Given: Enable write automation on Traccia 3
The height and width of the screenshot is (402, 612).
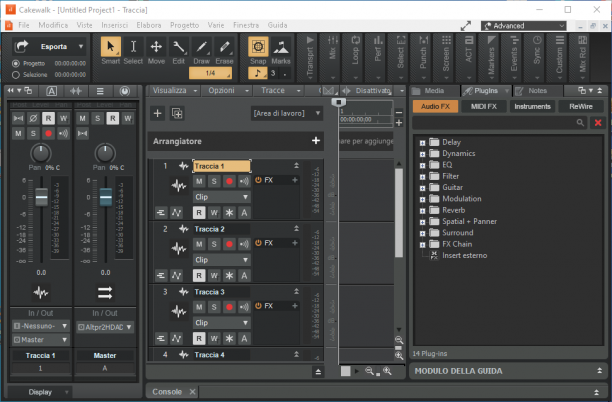Looking at the screenshot, I should coord(214,338).
